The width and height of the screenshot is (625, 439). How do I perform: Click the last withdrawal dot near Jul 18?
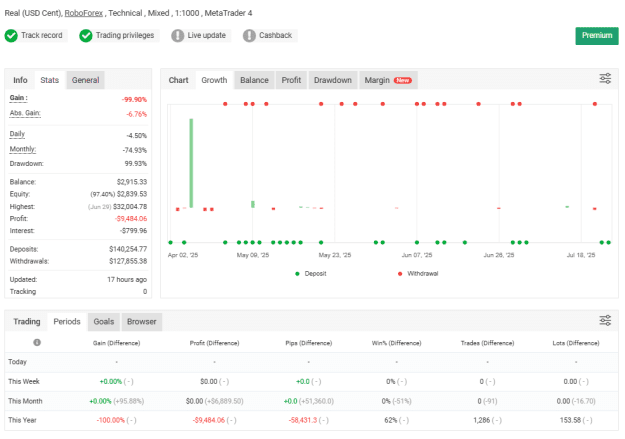(595, 104)
